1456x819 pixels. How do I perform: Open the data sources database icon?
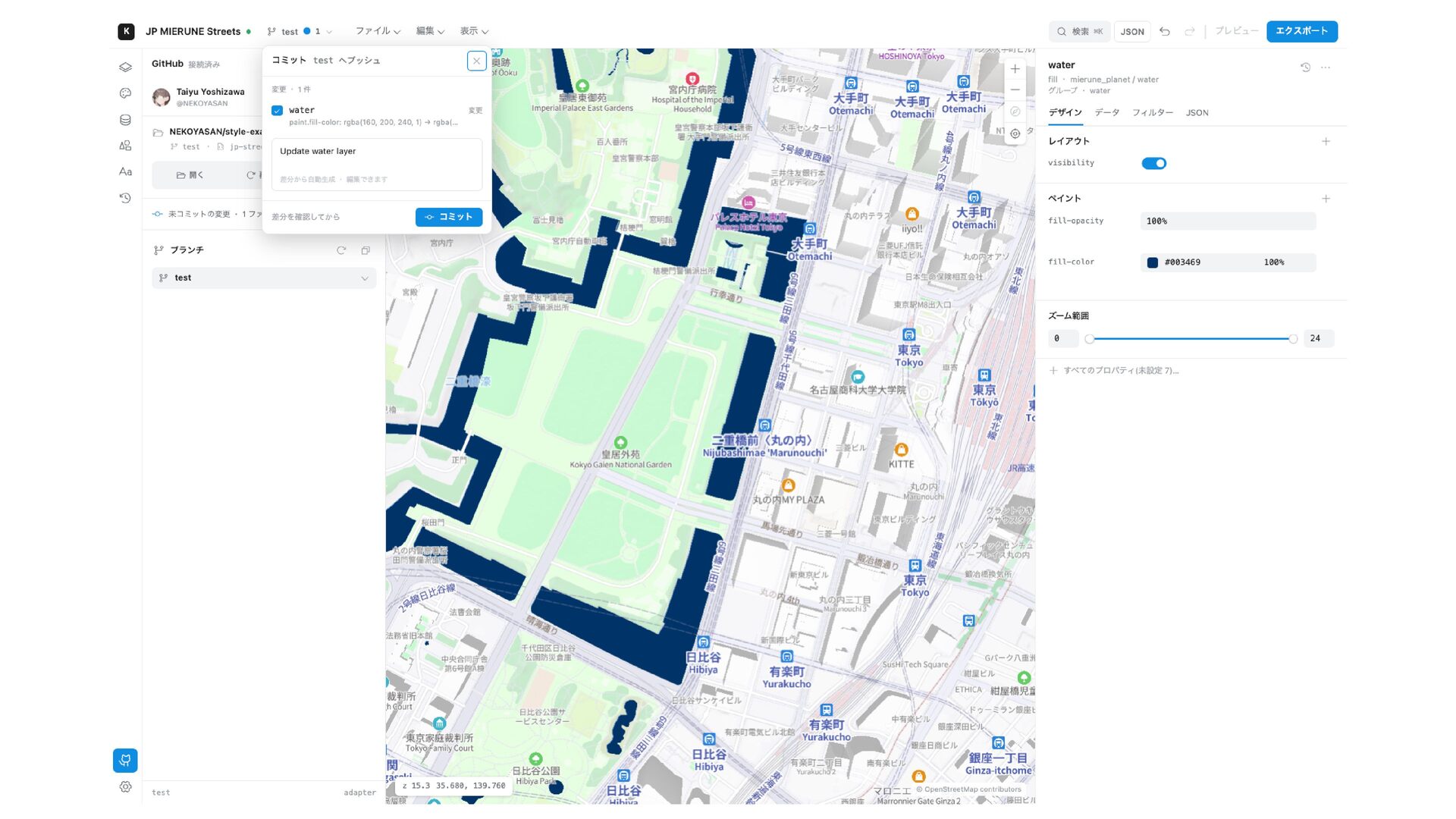(125, 120)
